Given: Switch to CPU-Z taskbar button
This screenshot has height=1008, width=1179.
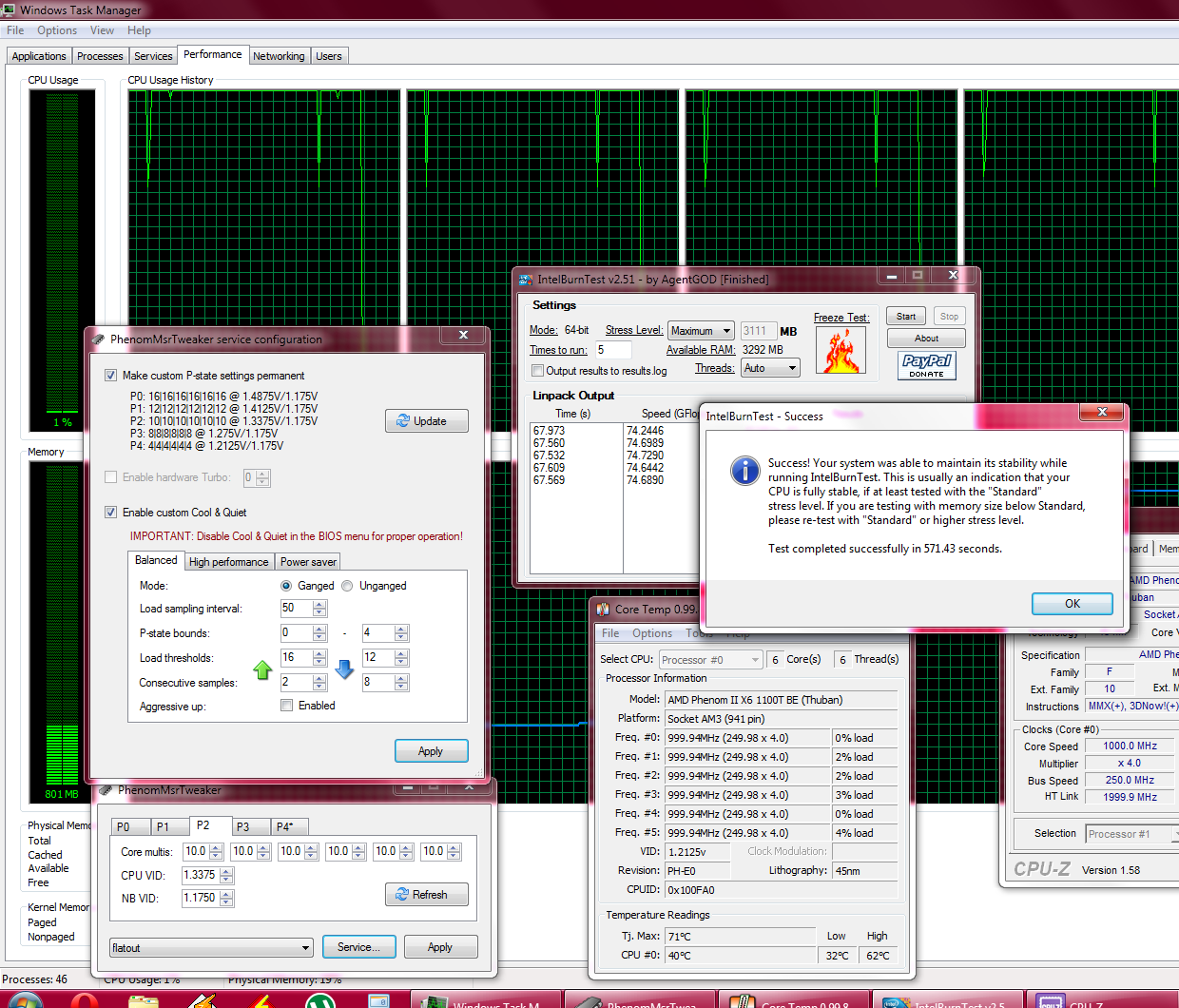Looking at the screenshot, I should (x=1103, y=1000).
